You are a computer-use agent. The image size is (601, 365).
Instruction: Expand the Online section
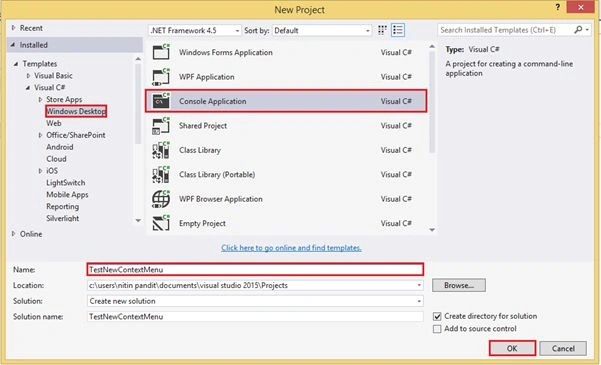[14, 233]
